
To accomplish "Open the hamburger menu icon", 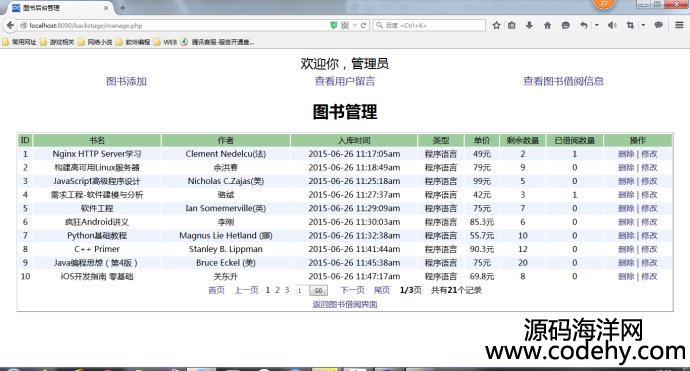I will (x=679, y=25).
